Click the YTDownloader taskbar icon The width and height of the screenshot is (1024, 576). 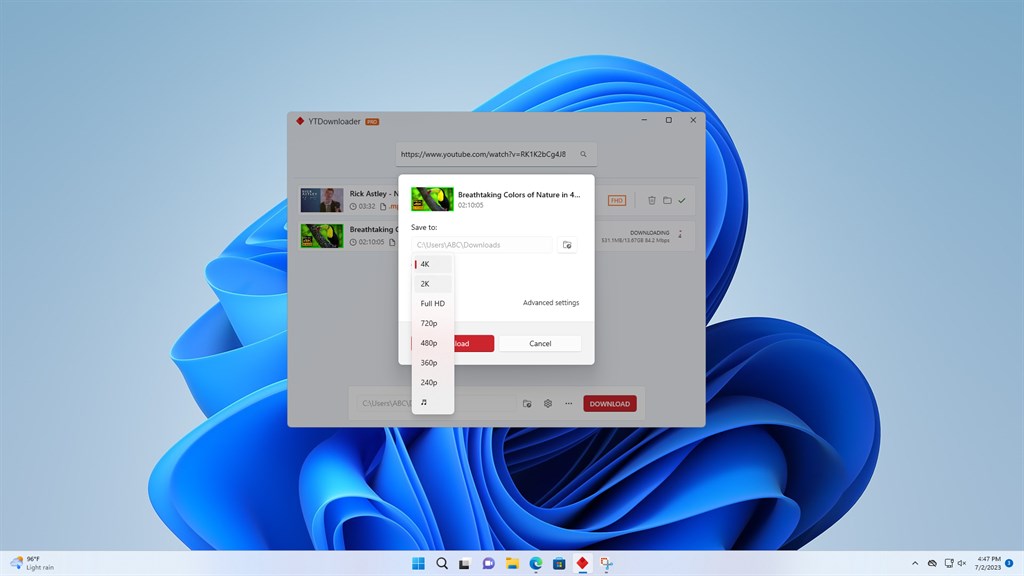click(583, 563)
